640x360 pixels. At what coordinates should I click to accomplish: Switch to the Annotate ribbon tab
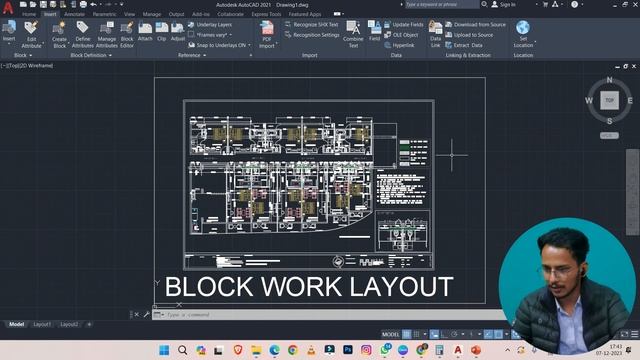pyautogui.click(x=74, y=14)
